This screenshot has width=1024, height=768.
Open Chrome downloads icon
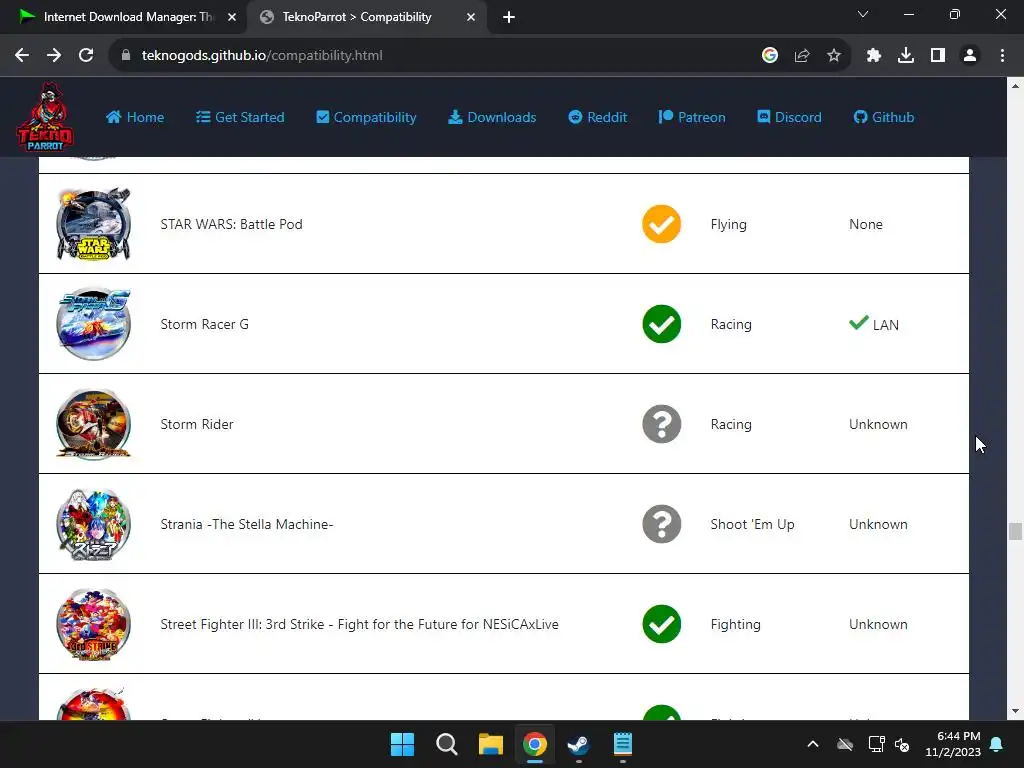(906, 56)
